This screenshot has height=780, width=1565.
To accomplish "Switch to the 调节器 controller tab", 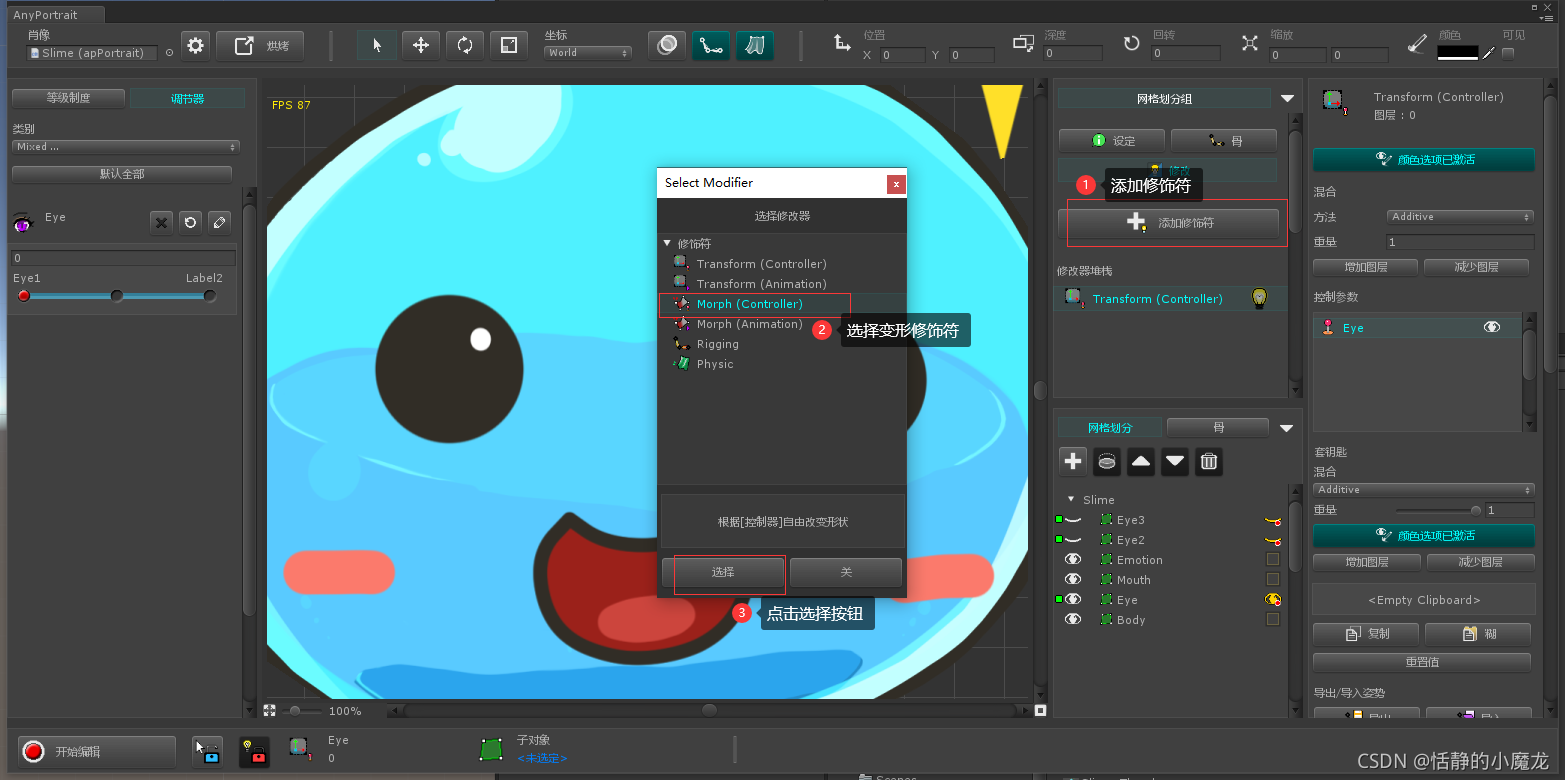I will [187, 98].
